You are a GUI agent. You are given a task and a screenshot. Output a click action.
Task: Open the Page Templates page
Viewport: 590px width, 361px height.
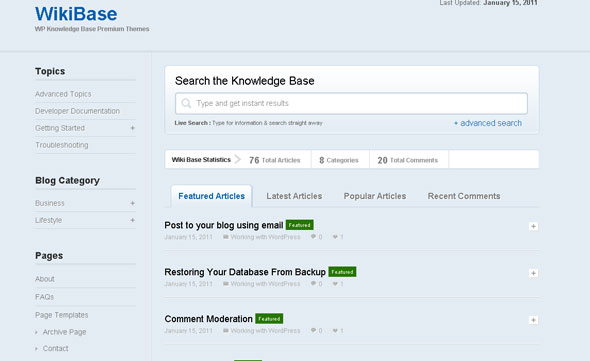pos(62,315)
